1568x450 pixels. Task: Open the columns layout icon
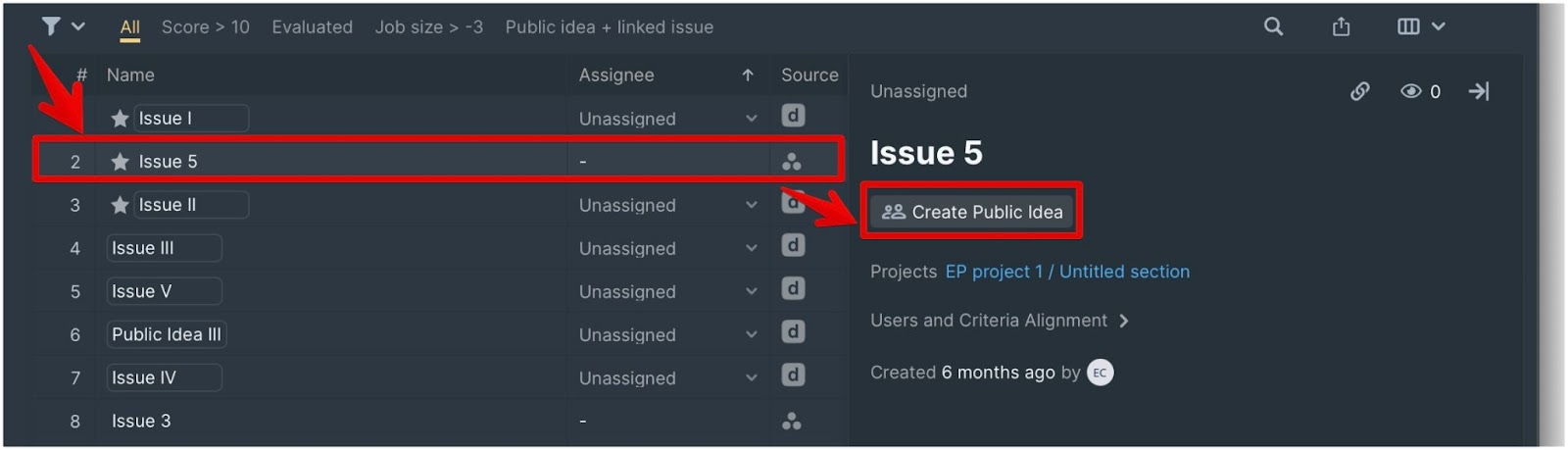coord(1408,26)
